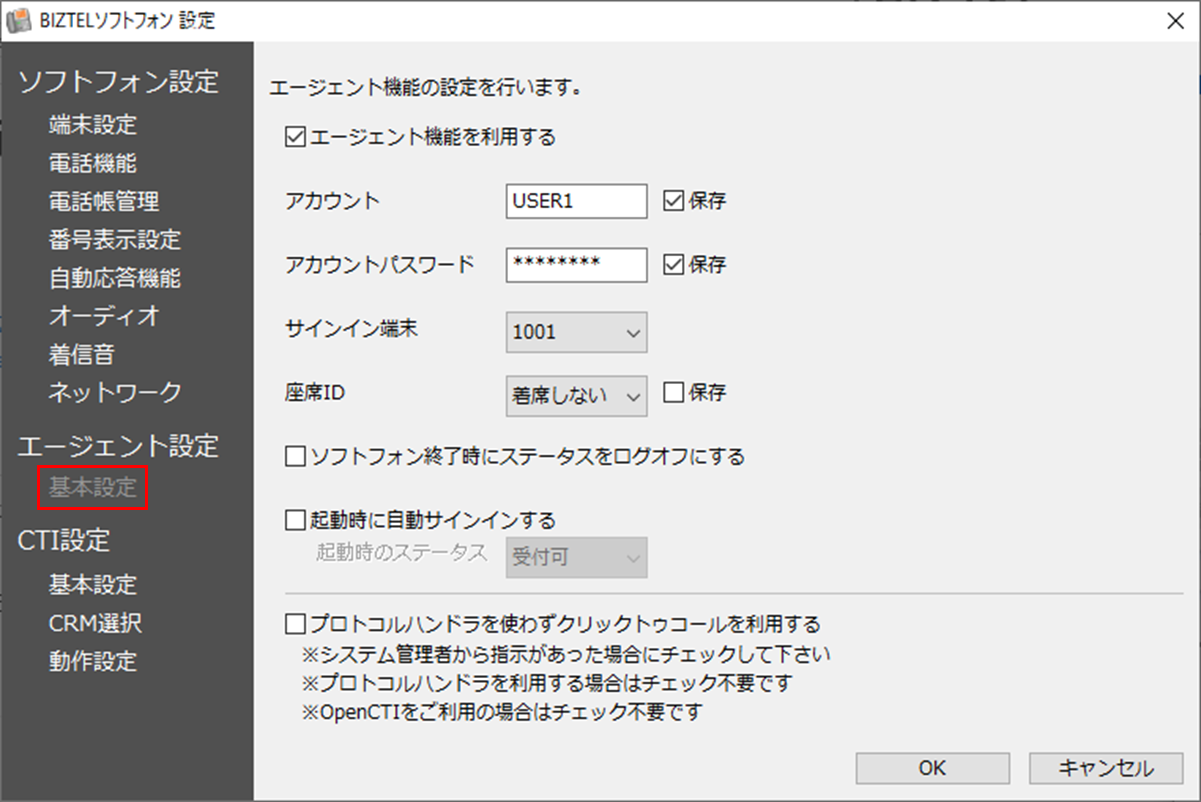Open the CRM選択 settings page

[x=95, y=623]
